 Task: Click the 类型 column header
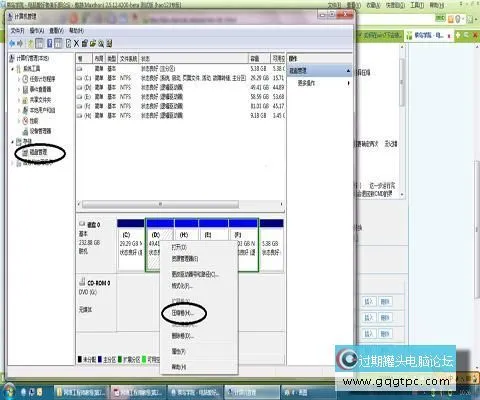111,59
